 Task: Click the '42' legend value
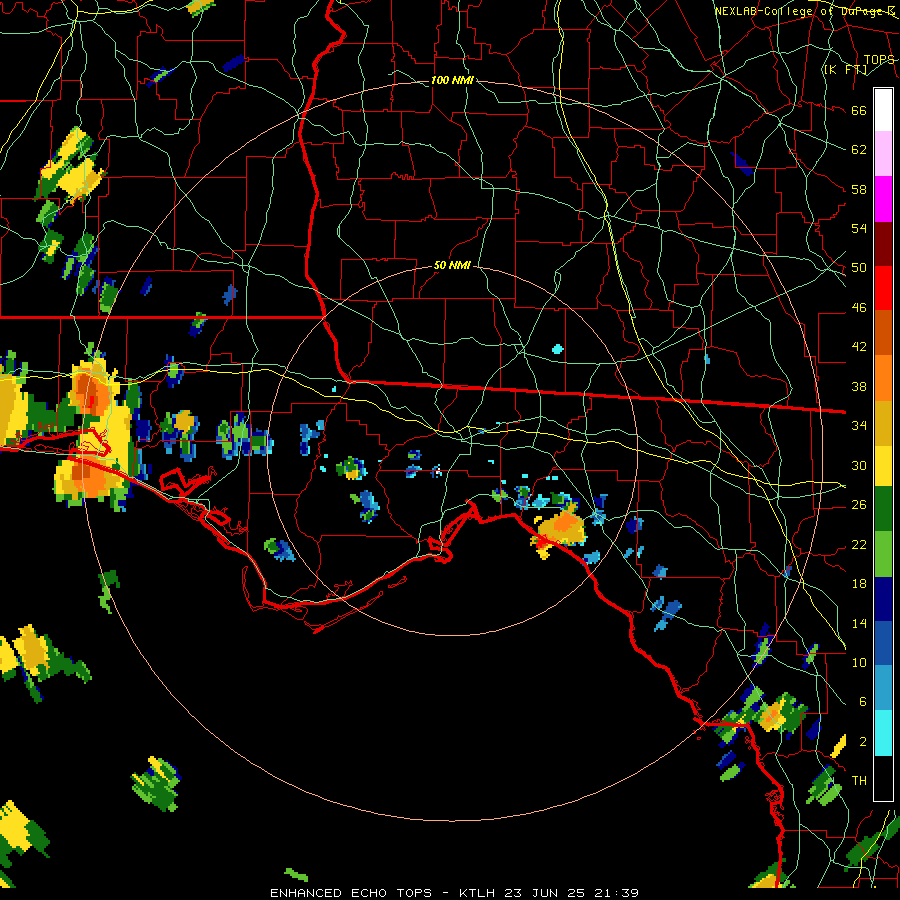859,346
